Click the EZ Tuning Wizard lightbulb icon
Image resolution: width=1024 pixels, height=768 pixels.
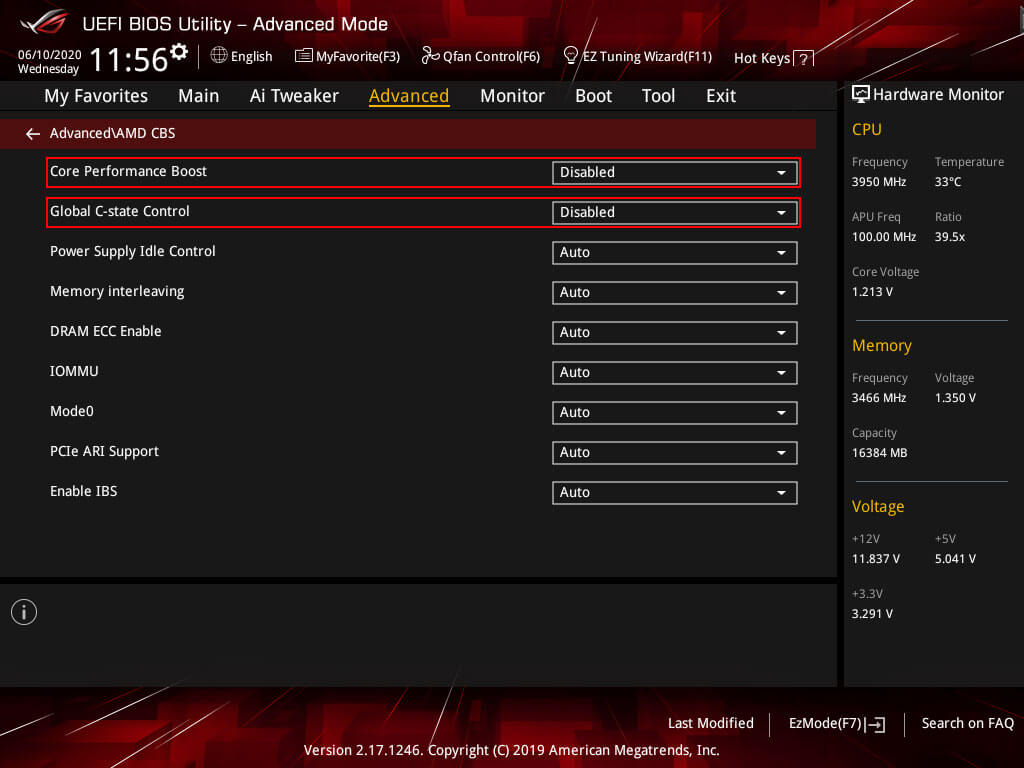click(570, 56)
